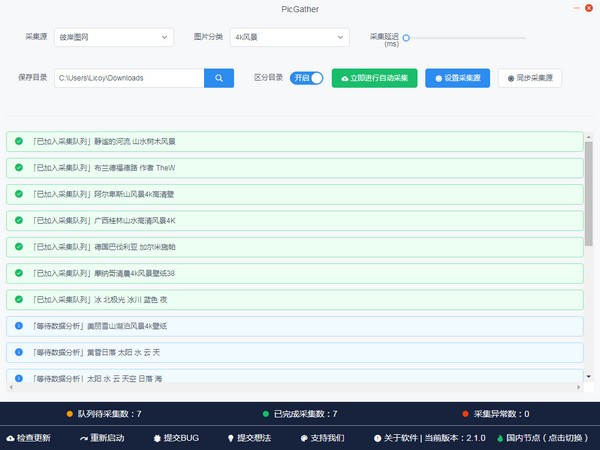This screenshot has width=600, height=450.
Task: Click the 重新启动 restart icon
Action: tap(84, 439)
